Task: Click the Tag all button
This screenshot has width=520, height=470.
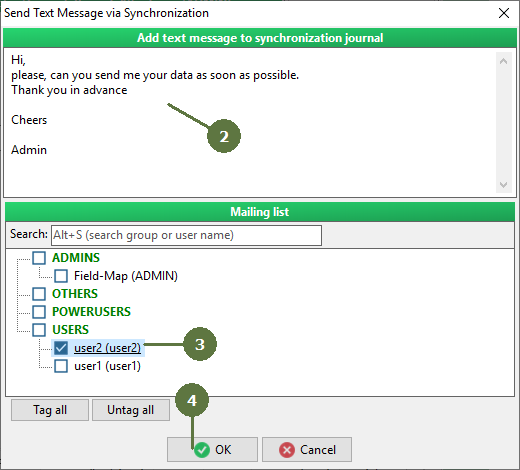Action: point(50,410)
